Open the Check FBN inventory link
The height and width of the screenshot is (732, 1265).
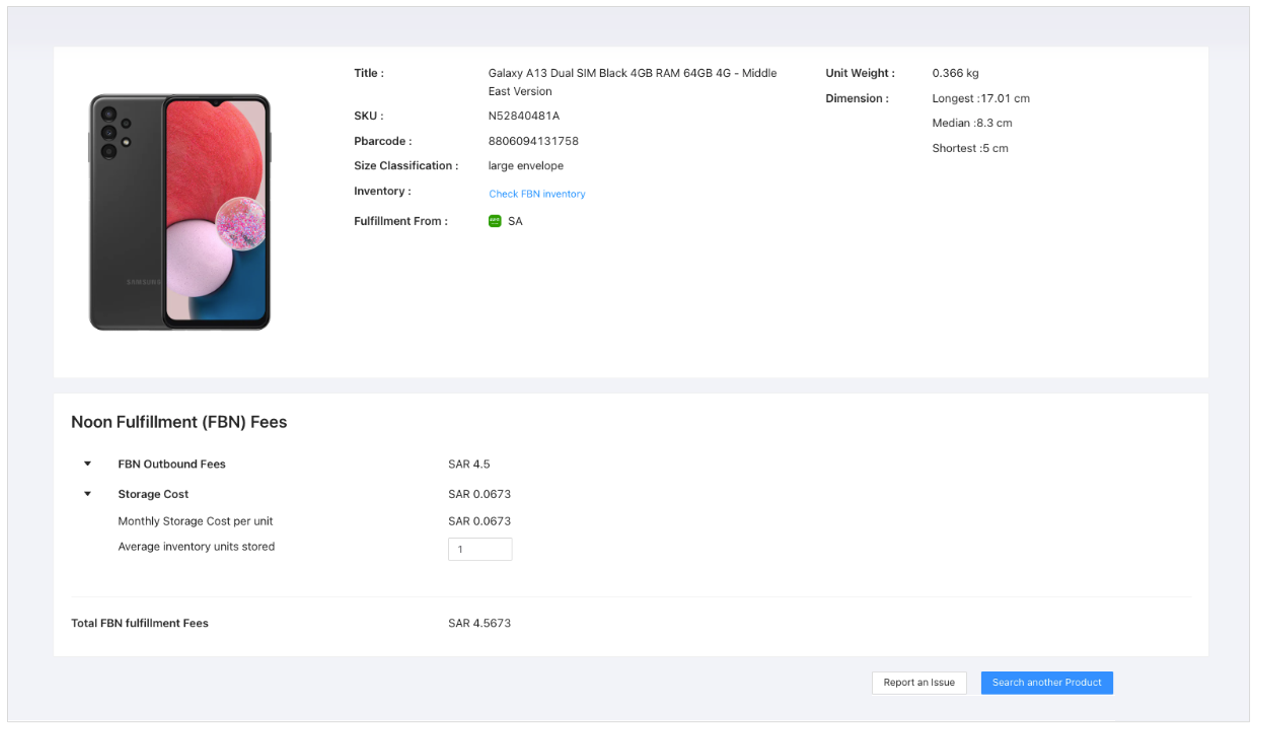pyautogui.click(x=537, y=194)
